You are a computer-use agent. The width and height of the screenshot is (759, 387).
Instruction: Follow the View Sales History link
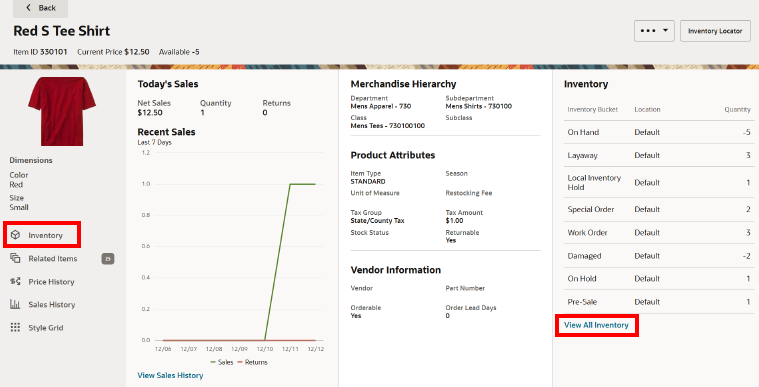pos(170,375)
